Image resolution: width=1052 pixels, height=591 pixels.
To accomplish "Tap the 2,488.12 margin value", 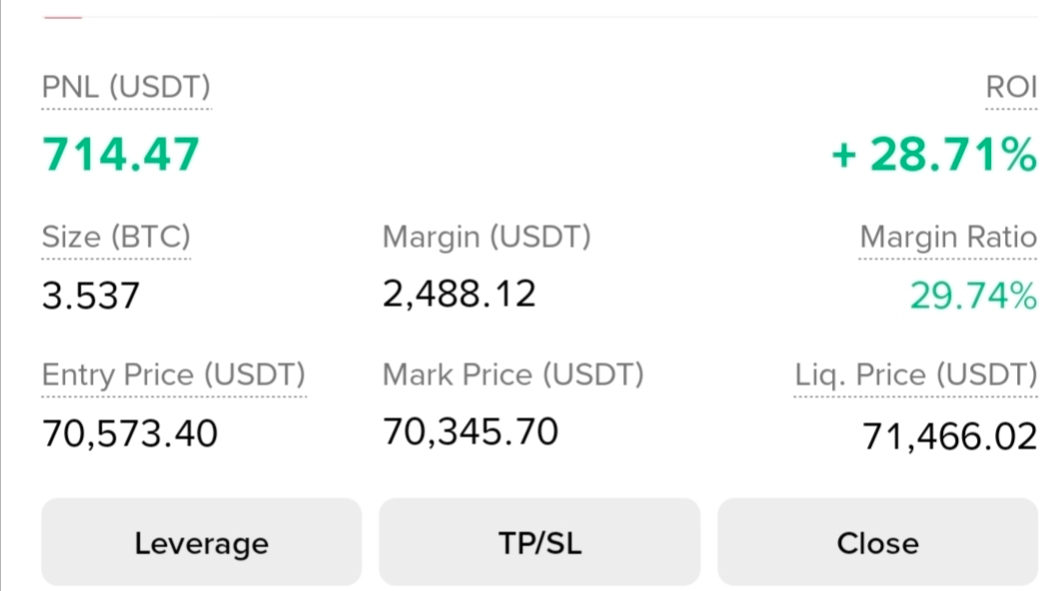I will click(x=459, y=294).
